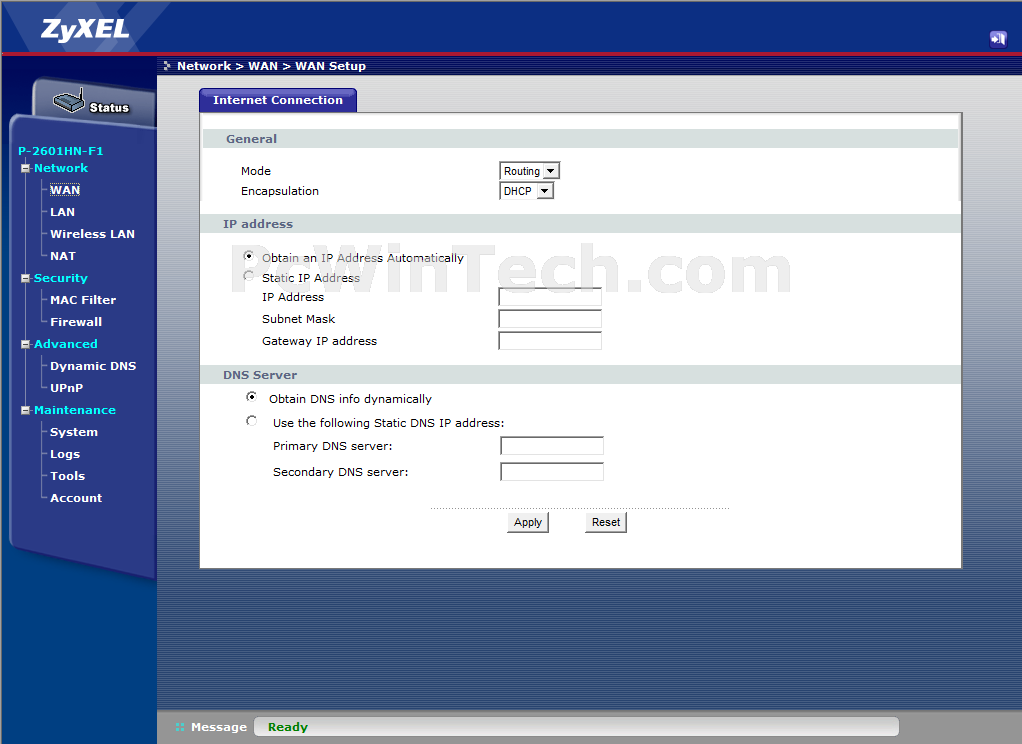Click the ZyXEL logo
This screenshot has width=1022, height=744.
[85, 29]
